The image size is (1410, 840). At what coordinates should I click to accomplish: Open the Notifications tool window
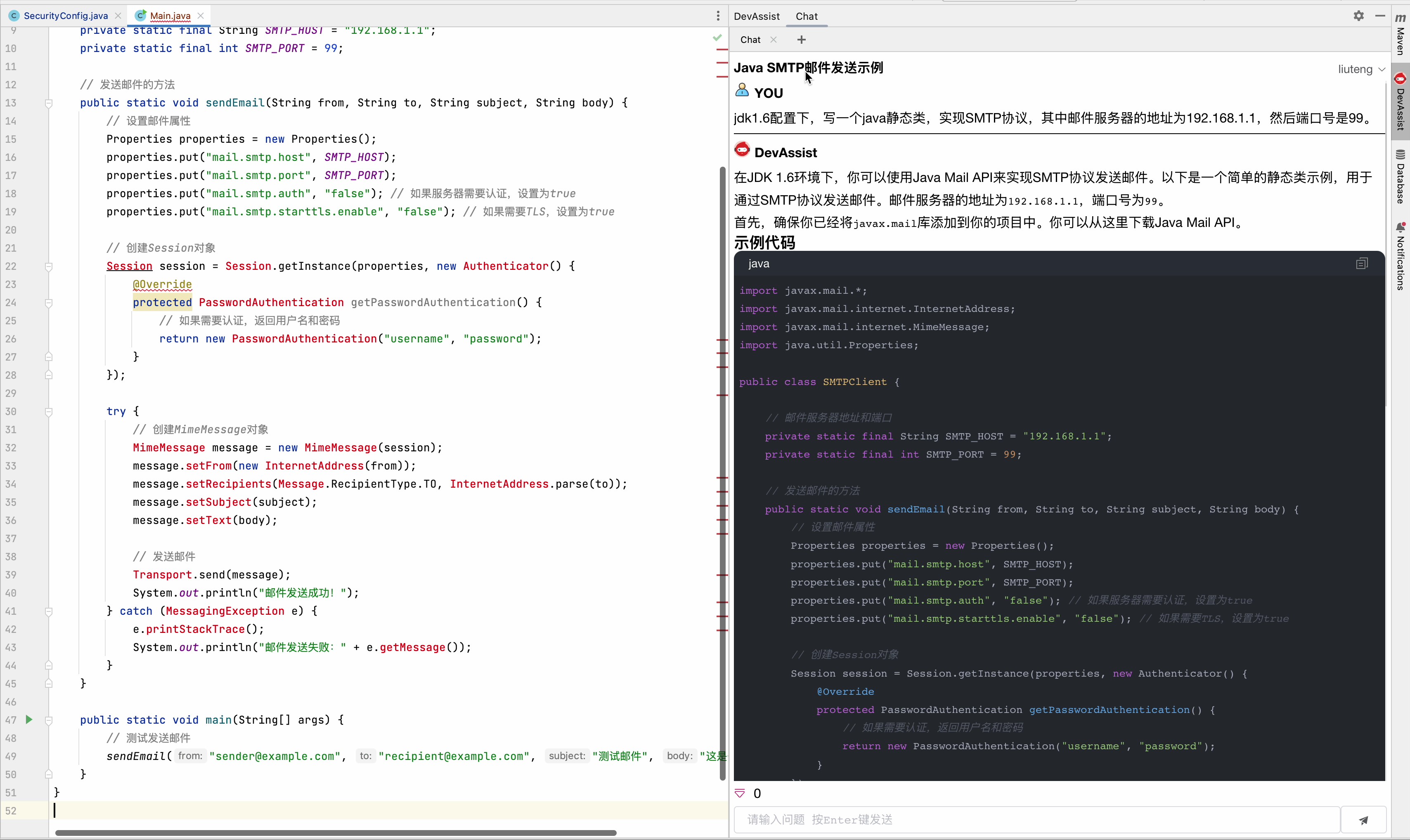pos(1401,257)
